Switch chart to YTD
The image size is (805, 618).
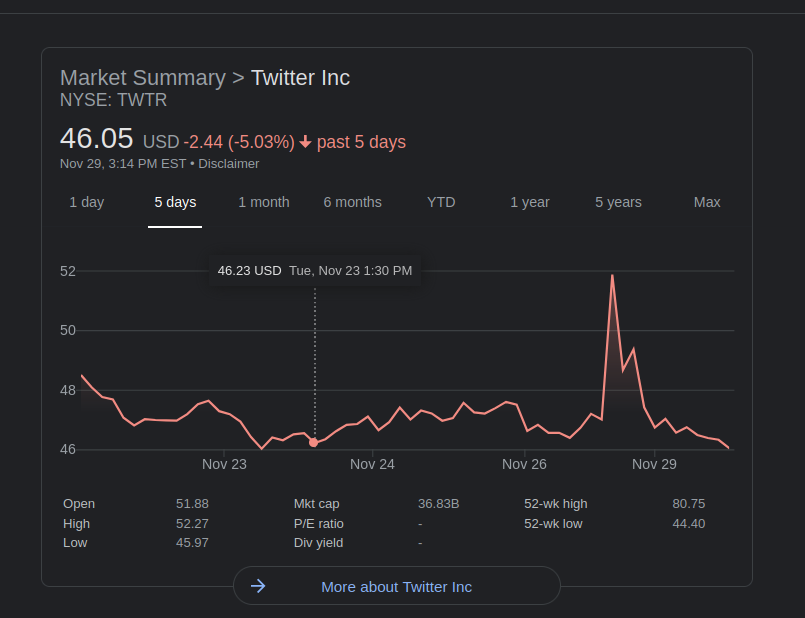(441, 202)
